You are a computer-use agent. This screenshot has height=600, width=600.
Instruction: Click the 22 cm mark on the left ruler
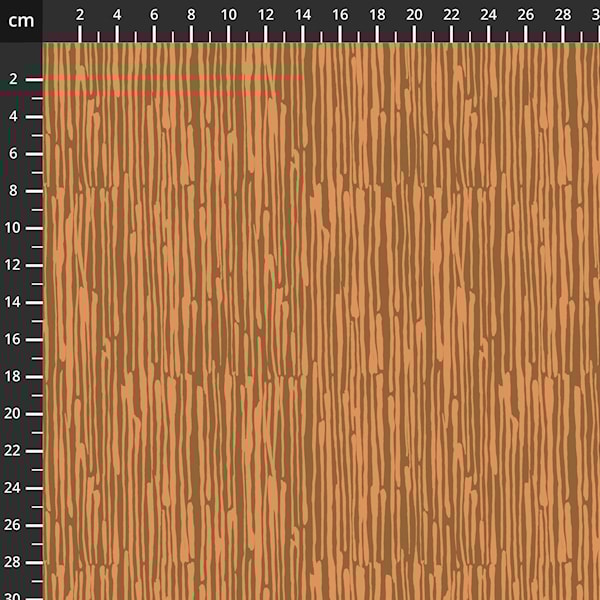pyautogui.click(x=14, y=451)
